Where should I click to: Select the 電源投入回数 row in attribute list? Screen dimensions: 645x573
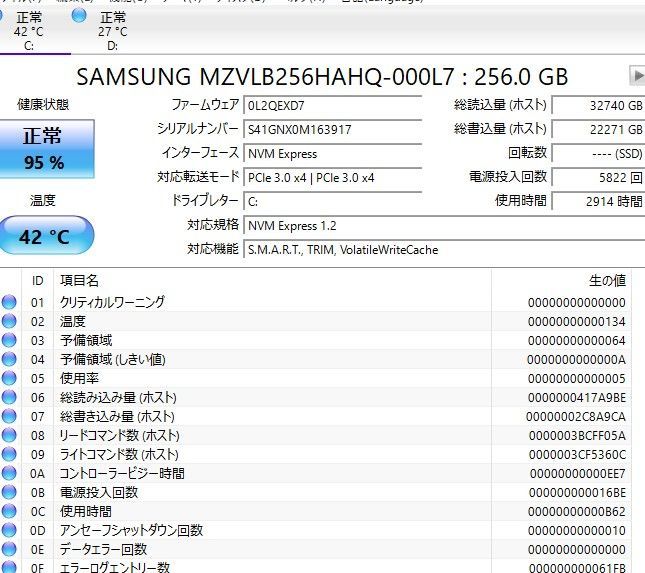pyautogui.click(x=100, y=492)
